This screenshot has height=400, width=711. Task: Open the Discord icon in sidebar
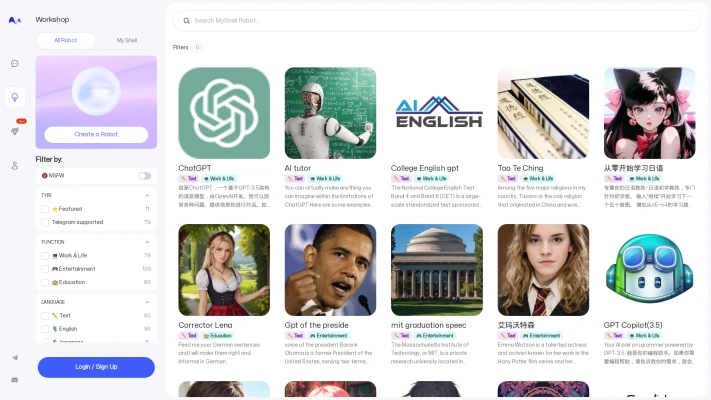pyautogui.click(x=15, y=380)
